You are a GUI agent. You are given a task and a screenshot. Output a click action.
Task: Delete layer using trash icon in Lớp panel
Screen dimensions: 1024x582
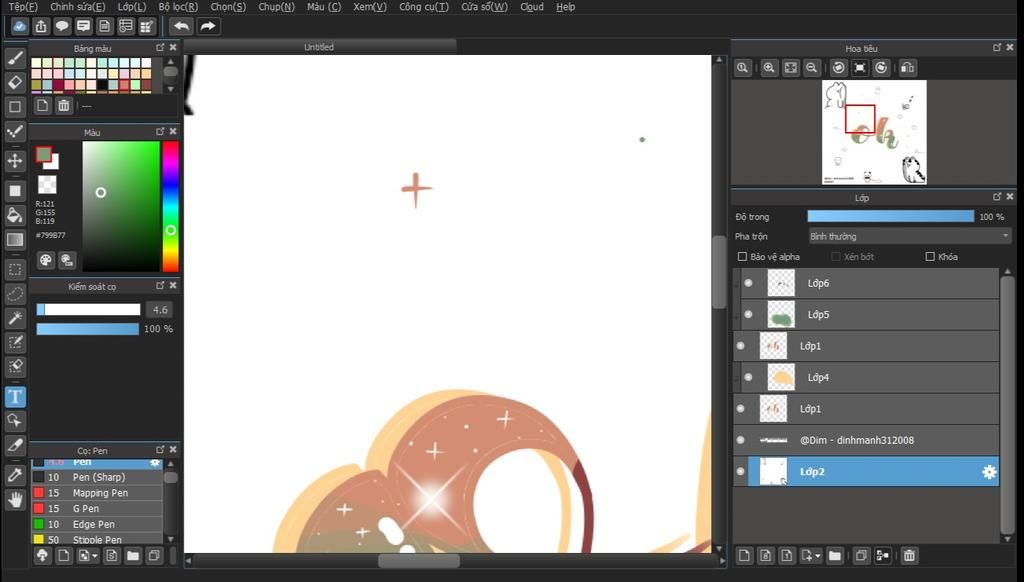910,556
